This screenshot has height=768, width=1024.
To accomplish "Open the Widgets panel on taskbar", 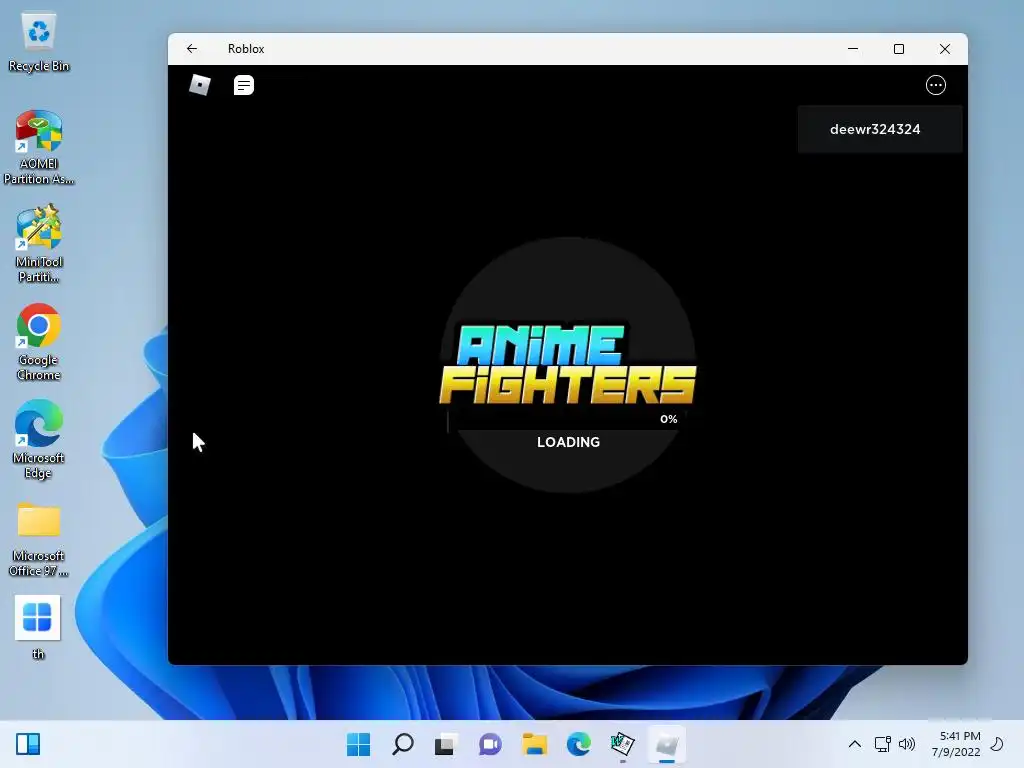I will pos(28,744).
